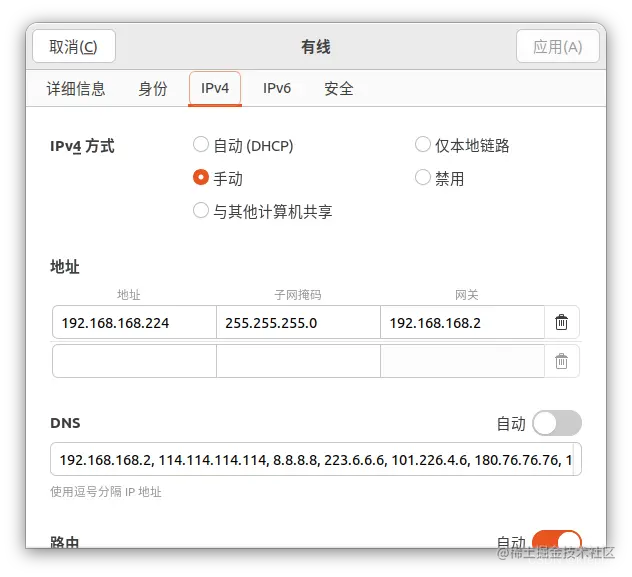Select the IPv4 tab
The height and width of the screenshot is (577, 632).
tap(215, 89)
